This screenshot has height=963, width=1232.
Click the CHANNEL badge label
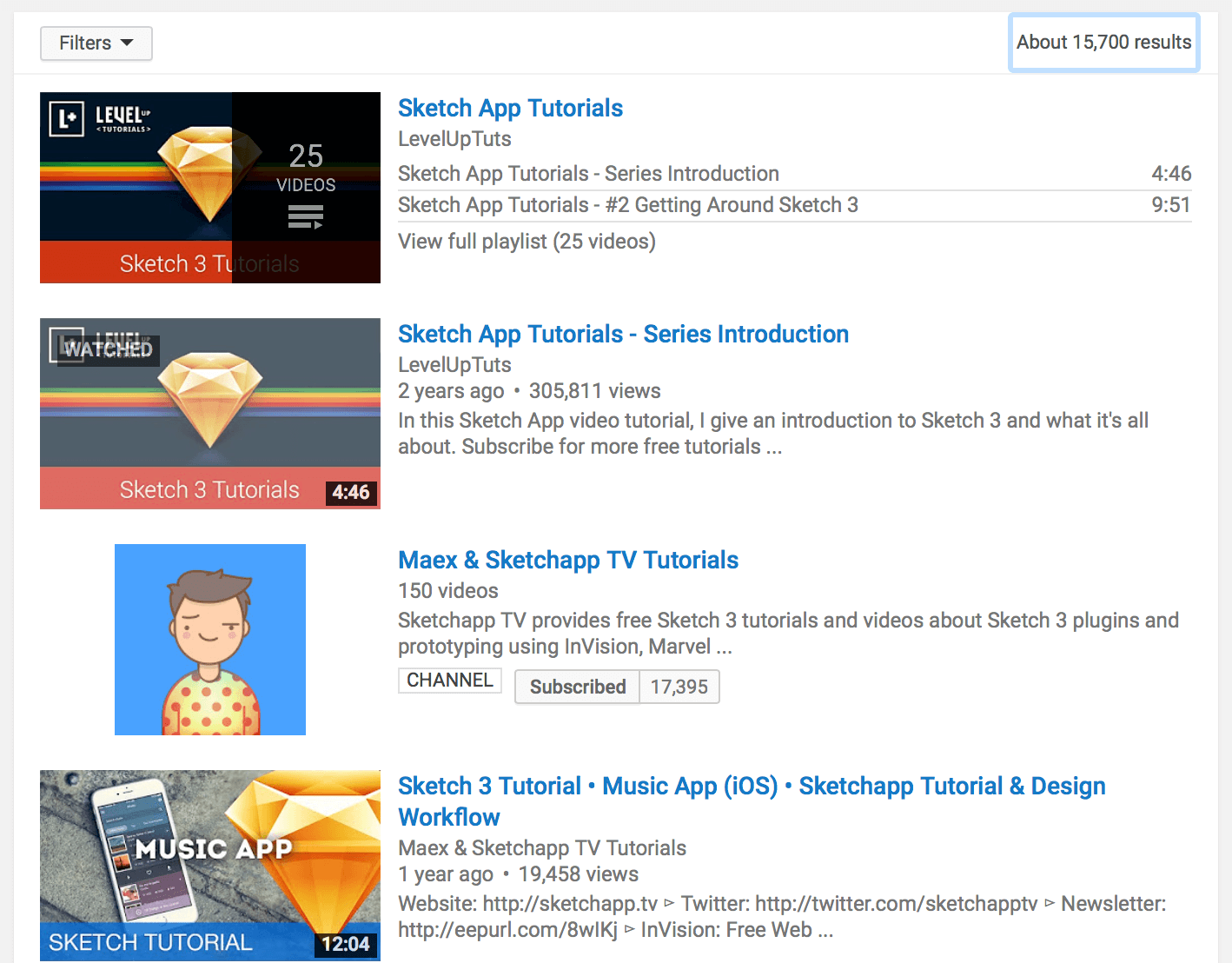(449, 681)
